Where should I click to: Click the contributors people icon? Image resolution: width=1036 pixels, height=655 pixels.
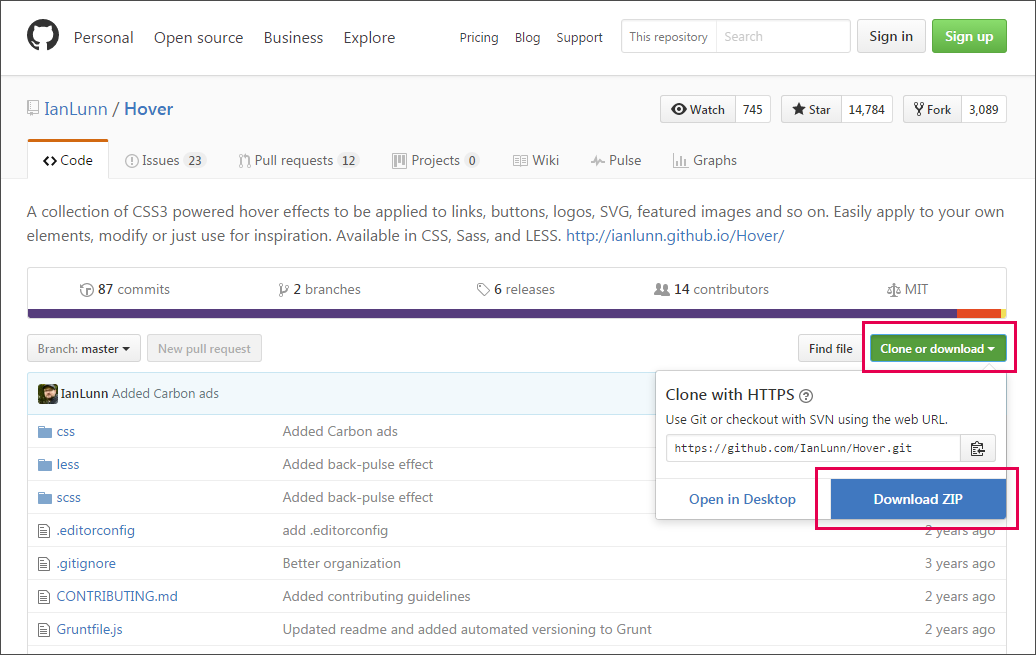(661, 289)
